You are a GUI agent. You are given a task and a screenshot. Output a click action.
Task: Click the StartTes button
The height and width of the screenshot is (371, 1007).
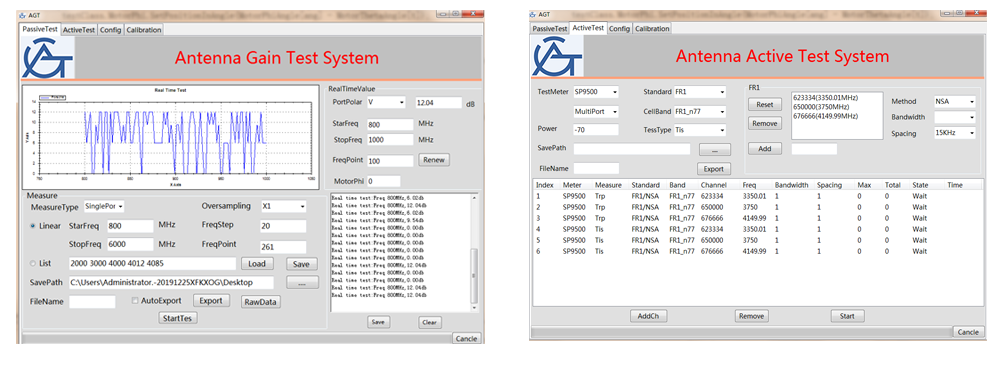click(x=178, y=318)
